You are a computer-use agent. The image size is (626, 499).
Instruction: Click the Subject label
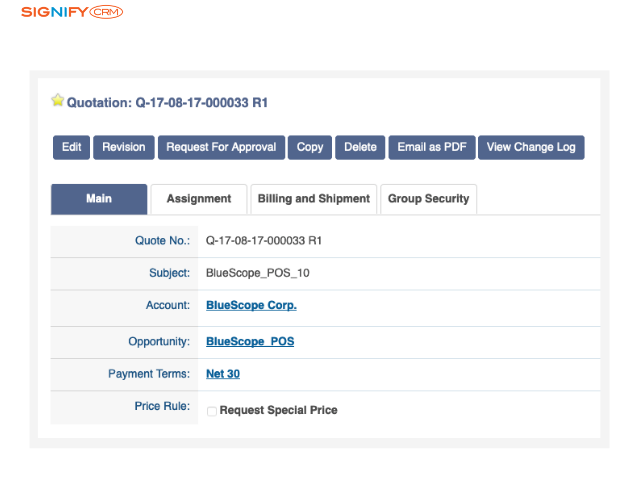pos(170,273)
